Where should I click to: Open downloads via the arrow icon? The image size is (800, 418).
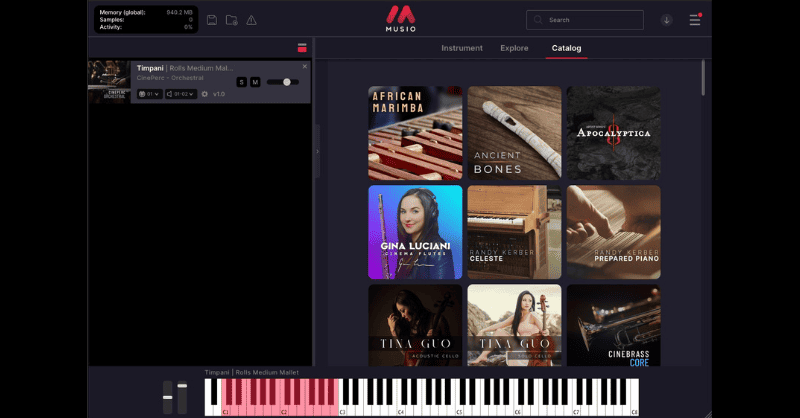(666, 20)
